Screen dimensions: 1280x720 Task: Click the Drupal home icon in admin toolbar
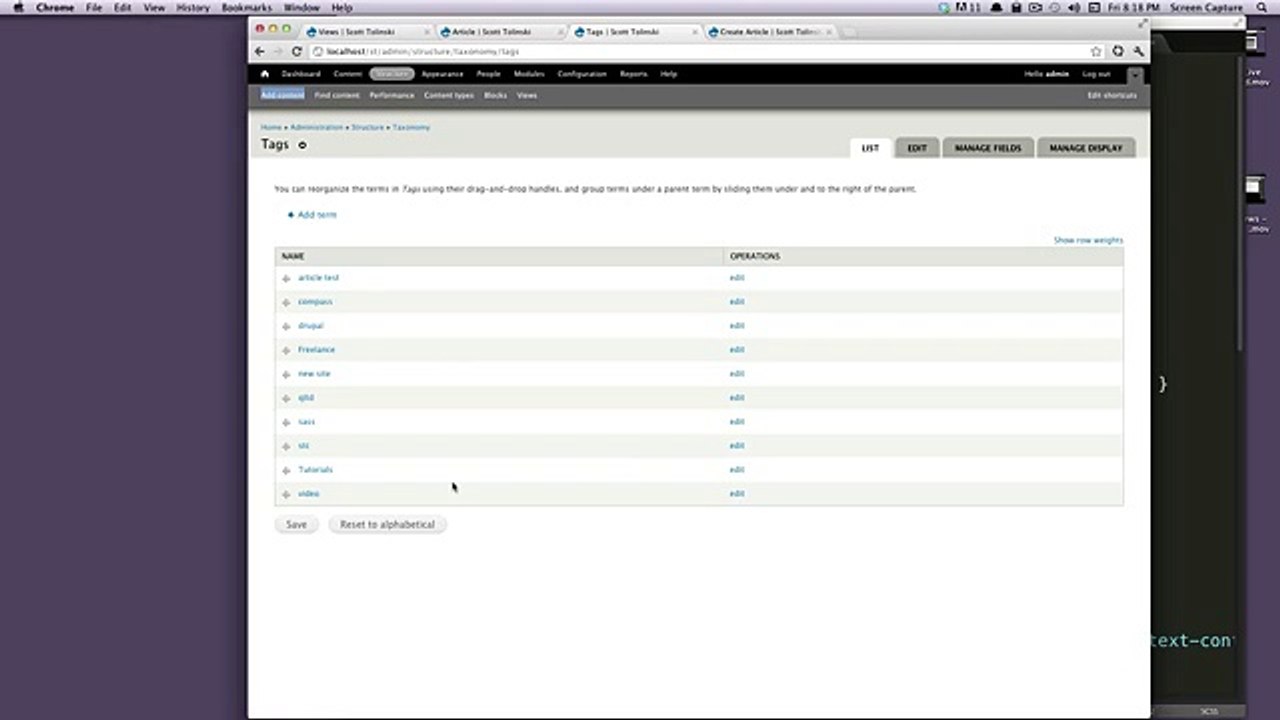pyautogui.click(x=265, y=74)
